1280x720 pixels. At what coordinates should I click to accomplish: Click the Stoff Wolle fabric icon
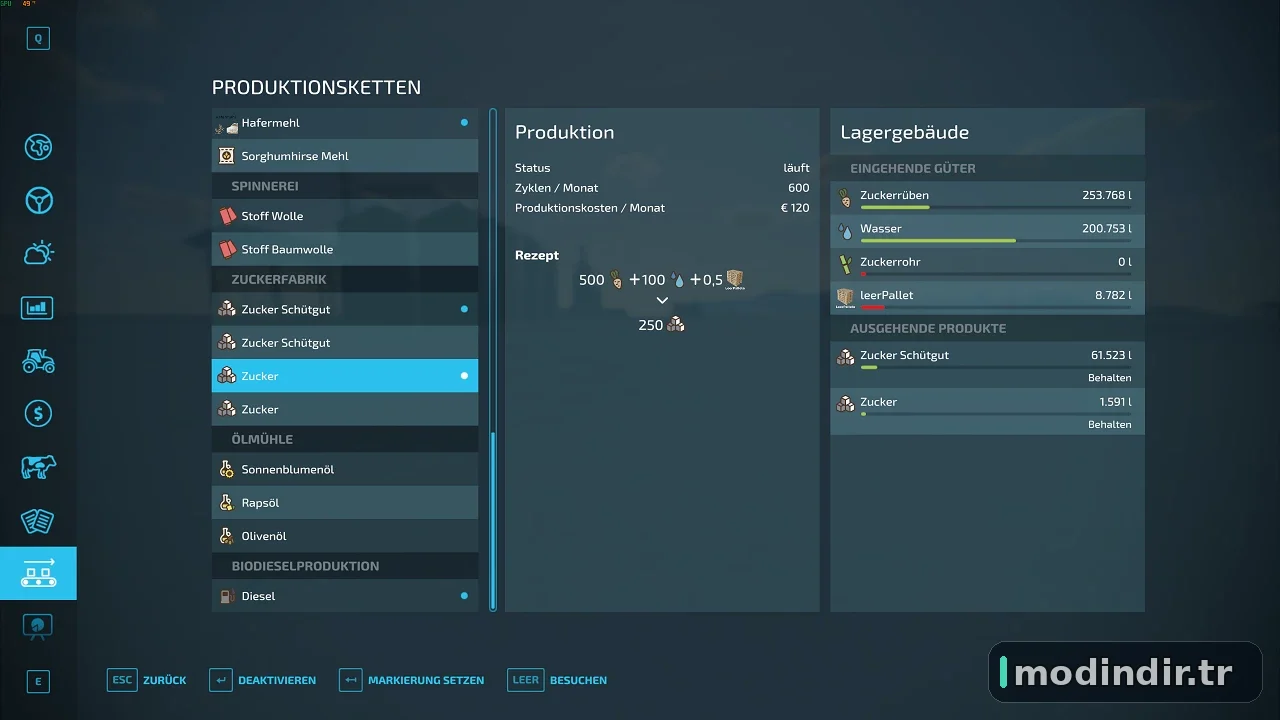point(227,216)
